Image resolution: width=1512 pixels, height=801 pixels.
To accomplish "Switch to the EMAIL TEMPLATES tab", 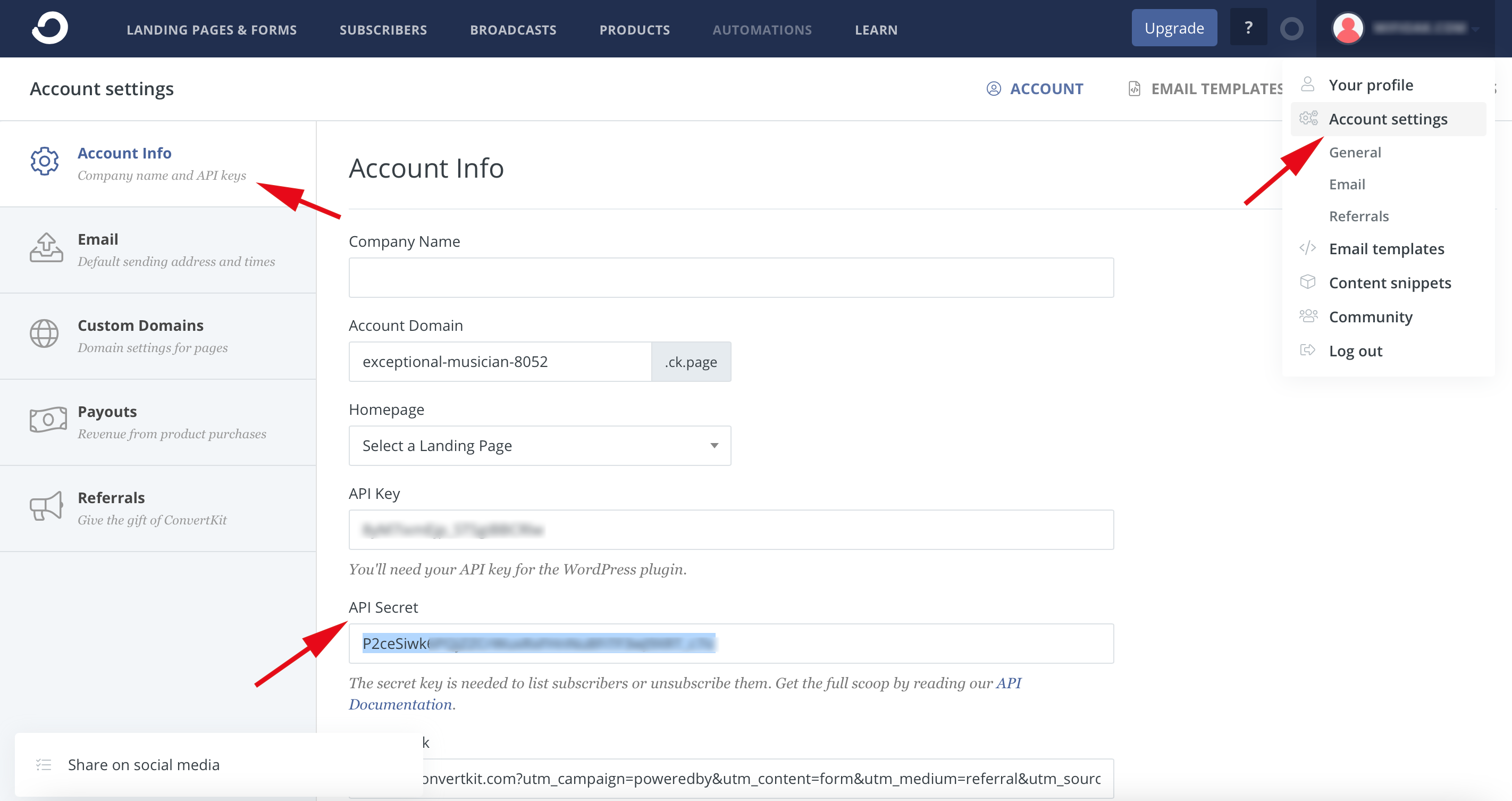I will click(1205, 89).
